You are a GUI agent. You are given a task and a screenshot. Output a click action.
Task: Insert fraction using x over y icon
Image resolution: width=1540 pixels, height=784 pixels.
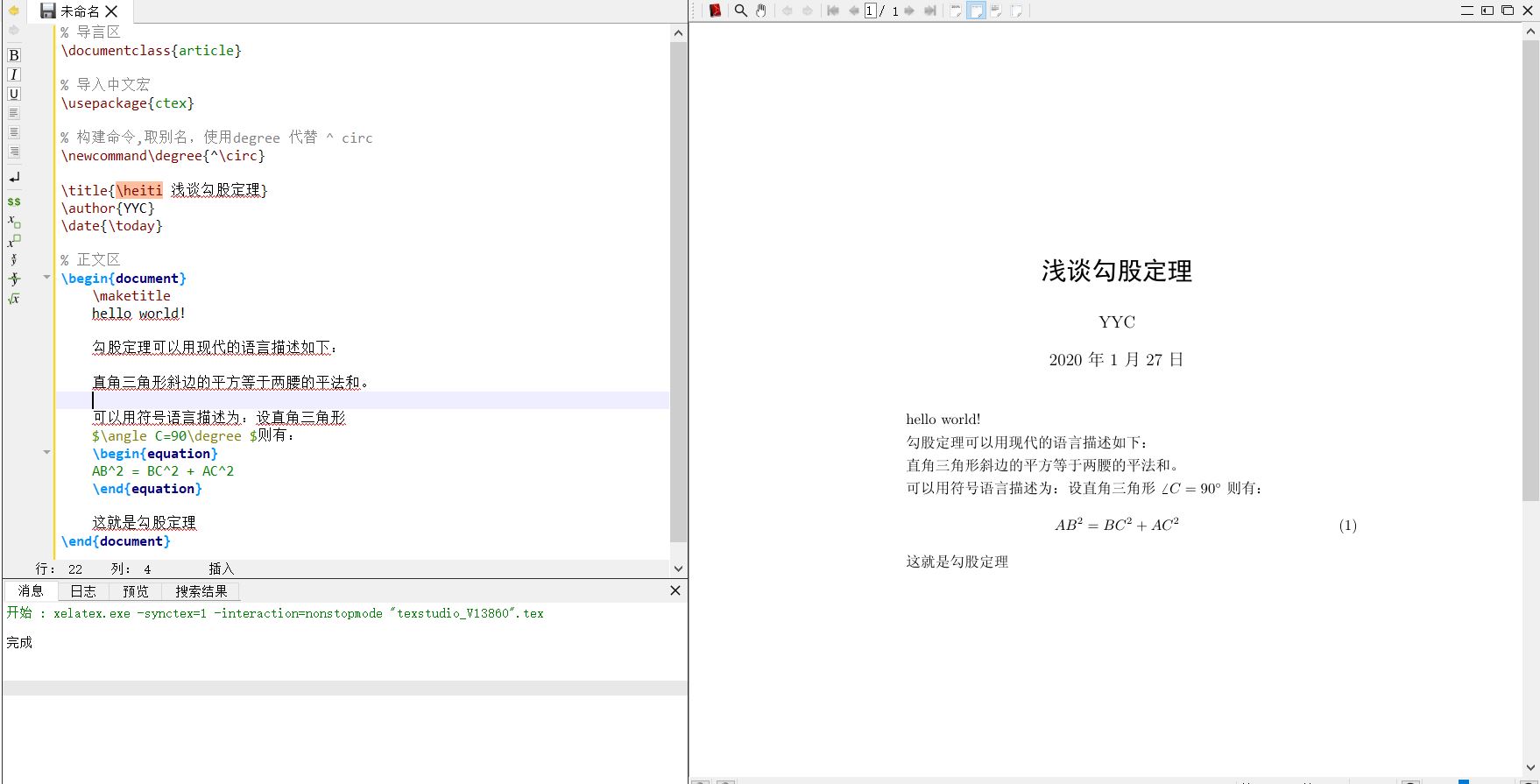[x=14, y=260]
